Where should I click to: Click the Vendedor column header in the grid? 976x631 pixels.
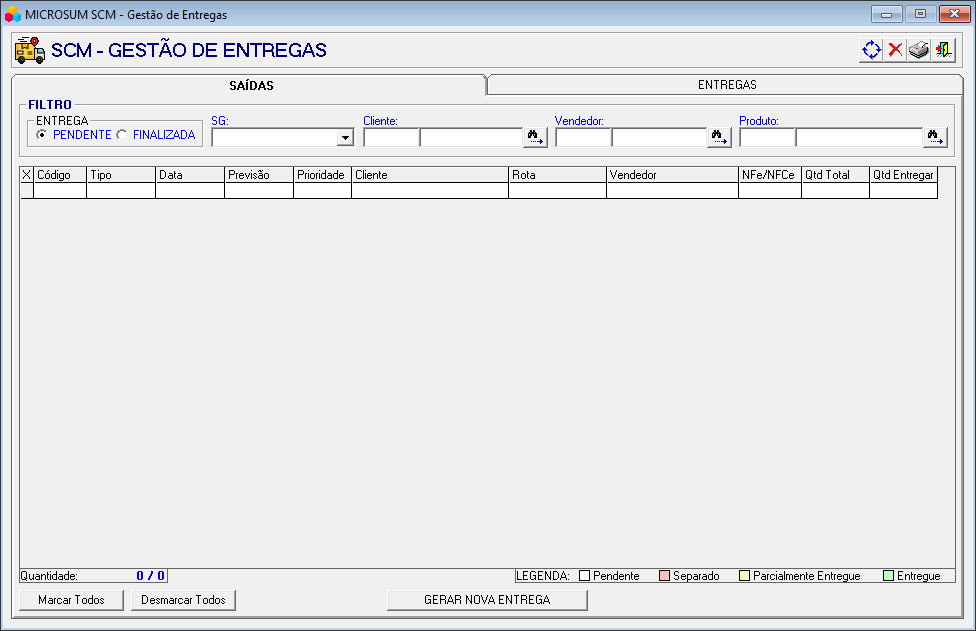pyautogui.click(x=673, y=175)
